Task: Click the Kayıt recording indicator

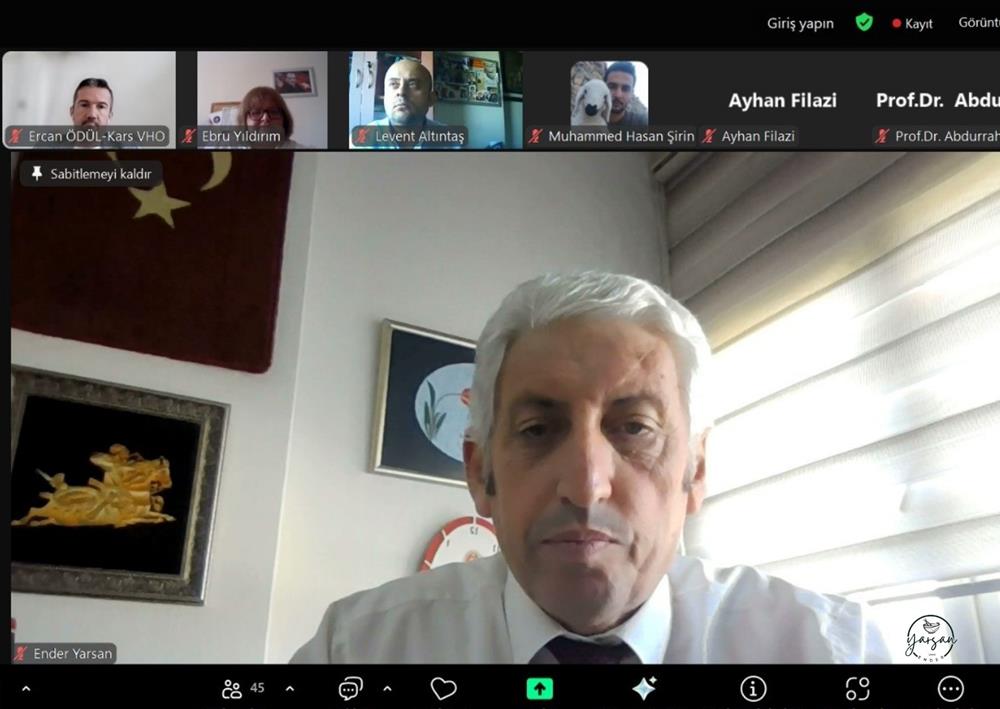Action: [x=912, y=23]
